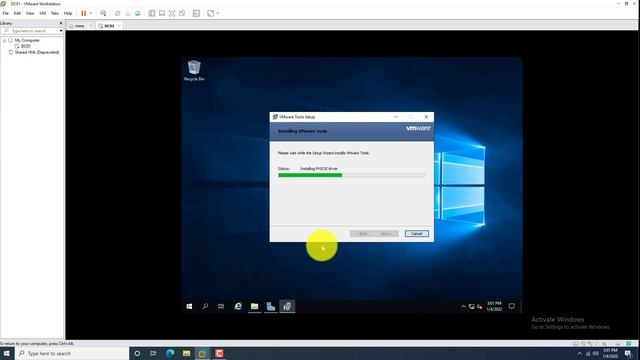Open File Explorer on the host taskbar
This screenshot has height=360, width=640.
tap(187, 353)
